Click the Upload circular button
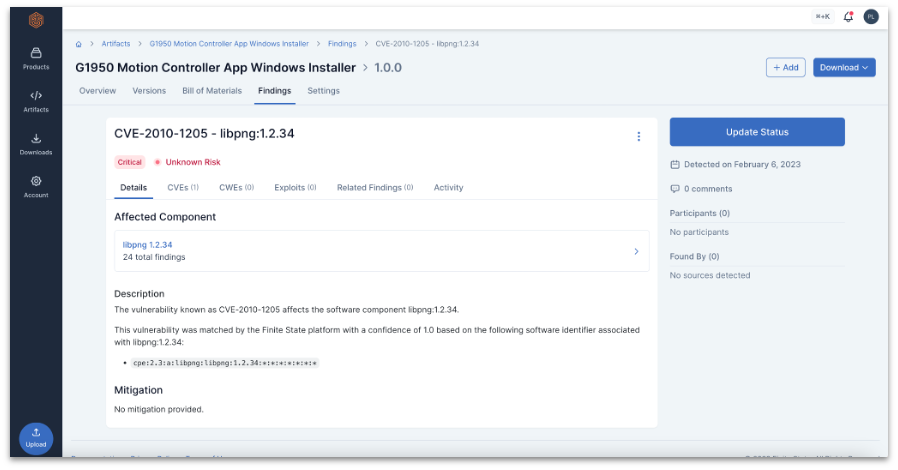 pos(36,438)
